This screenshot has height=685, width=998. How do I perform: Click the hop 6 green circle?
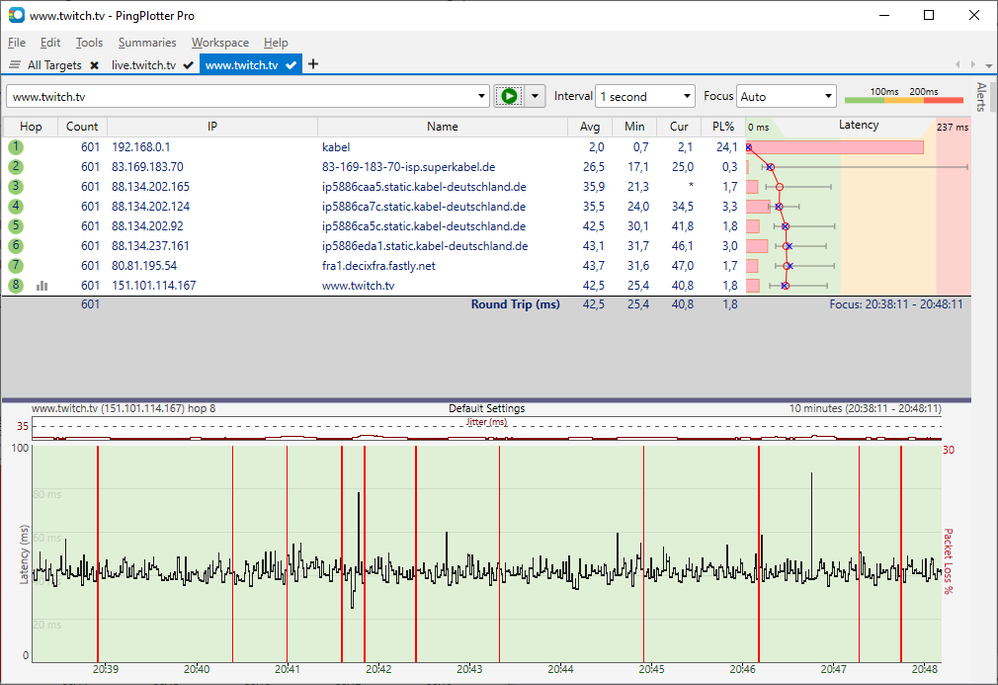16,246
